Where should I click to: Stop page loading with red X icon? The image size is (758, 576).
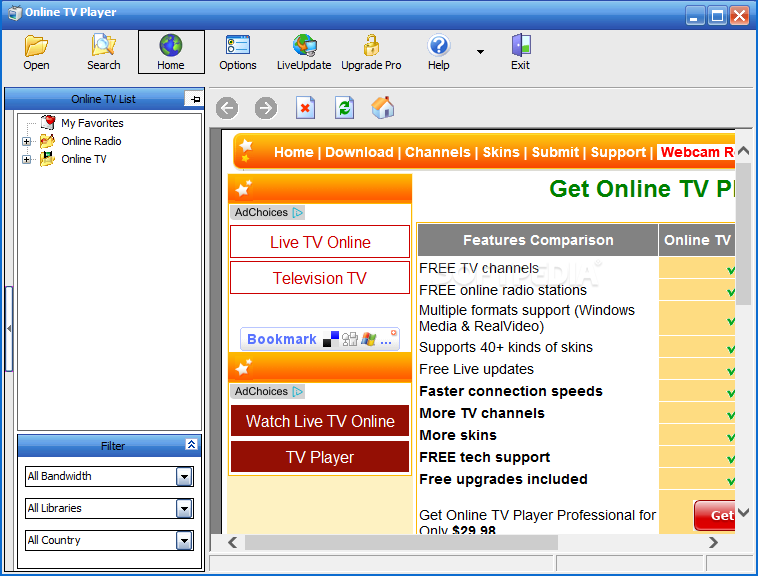click(x=305, y=108)
